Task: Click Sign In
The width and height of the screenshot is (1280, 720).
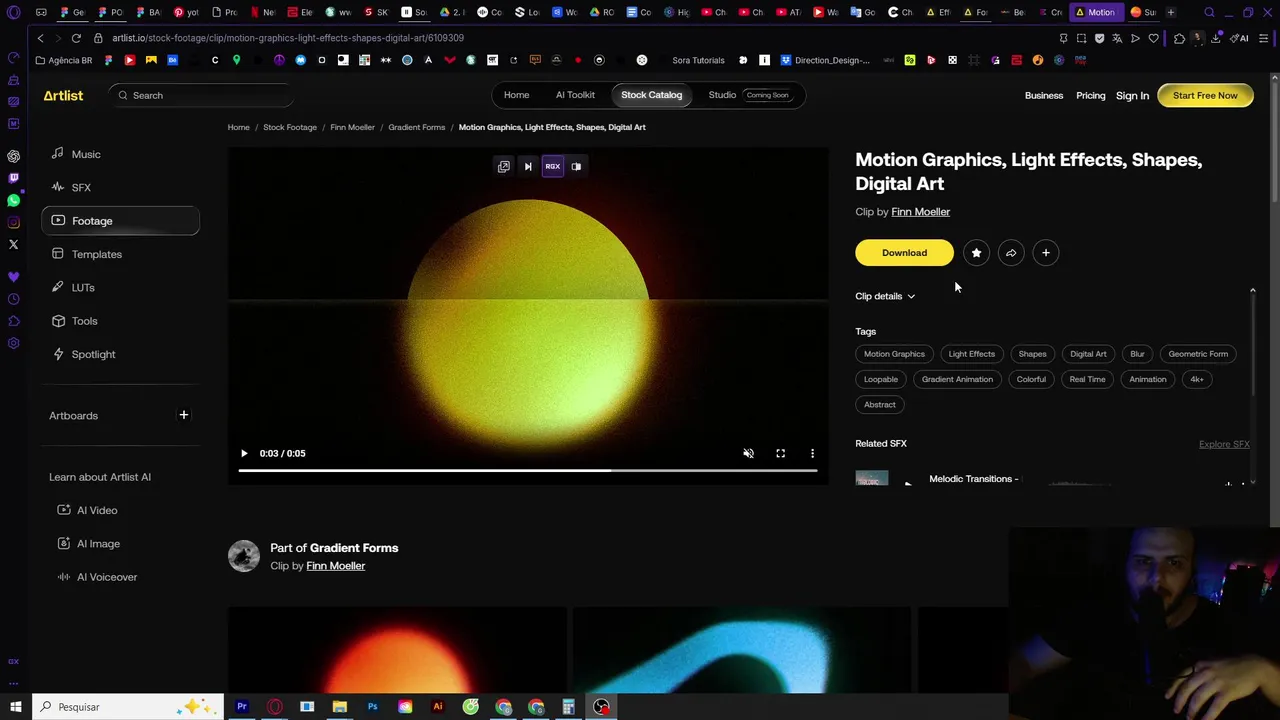Action: click(1132, 96)
